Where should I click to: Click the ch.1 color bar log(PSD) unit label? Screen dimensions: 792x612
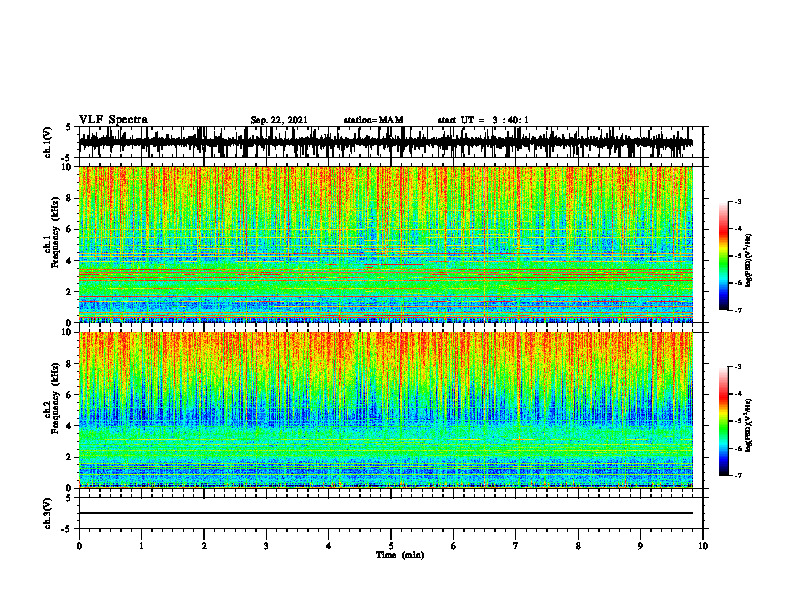pyautogui.click(x=749, y=261)
